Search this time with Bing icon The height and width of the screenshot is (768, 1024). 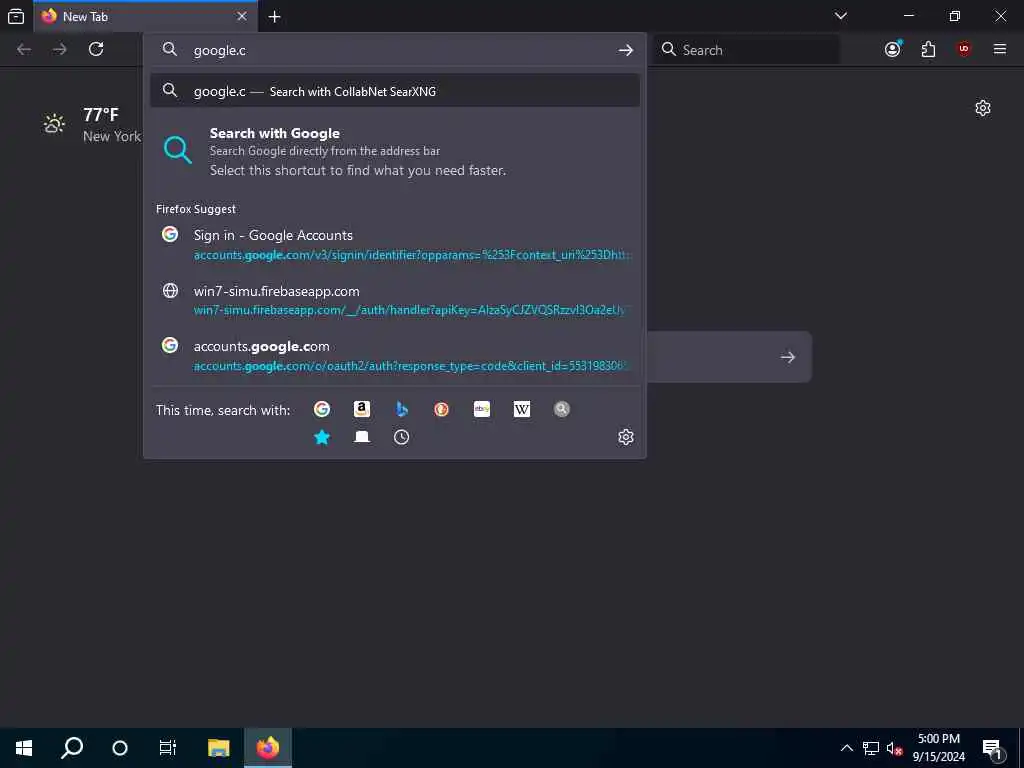pos(402,409)
